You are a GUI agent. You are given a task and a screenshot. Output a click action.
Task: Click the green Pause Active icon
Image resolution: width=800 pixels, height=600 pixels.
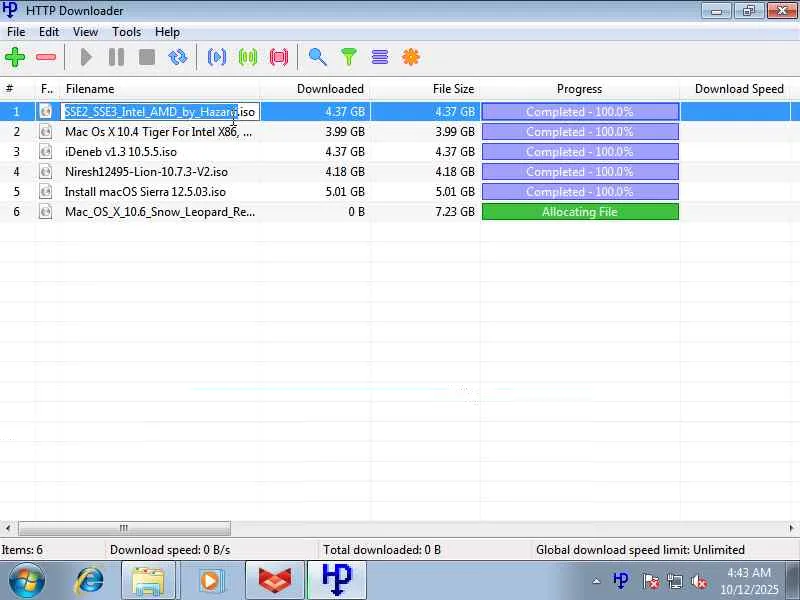(248, 57)
